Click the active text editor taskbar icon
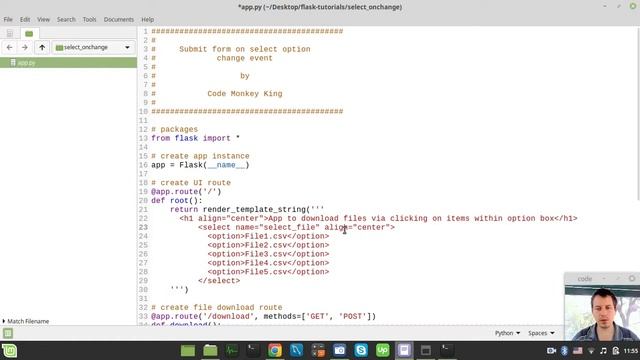 click(x=404, y=351)
